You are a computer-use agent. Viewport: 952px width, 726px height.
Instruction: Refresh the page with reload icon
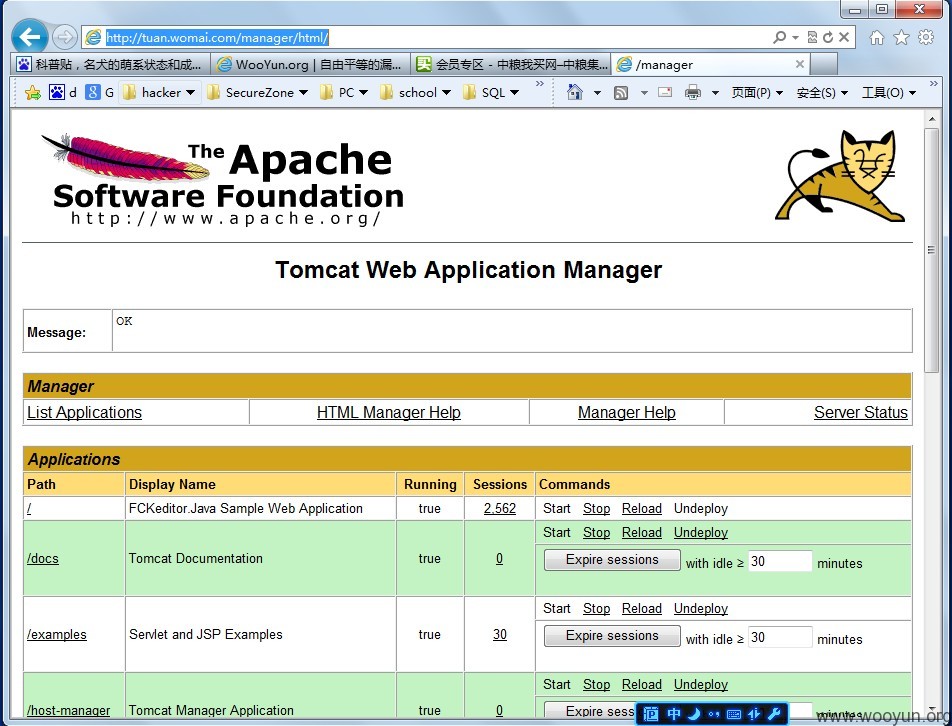[x=828, y=38]
